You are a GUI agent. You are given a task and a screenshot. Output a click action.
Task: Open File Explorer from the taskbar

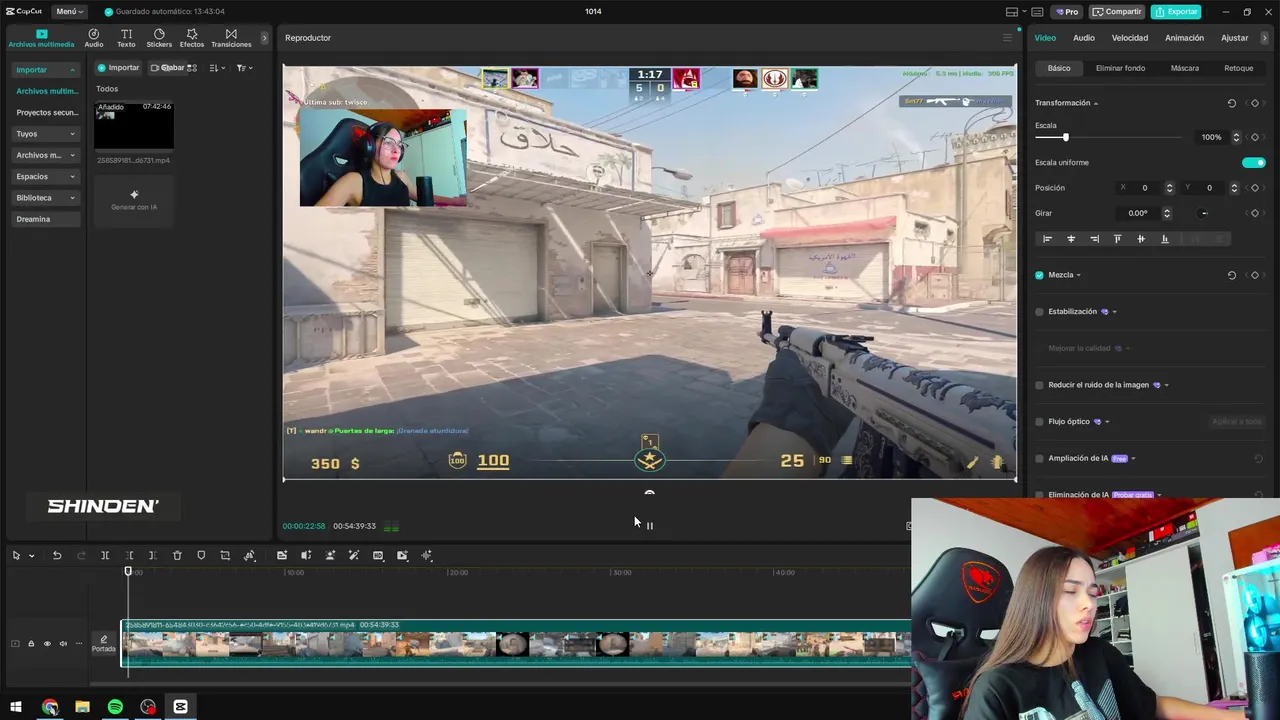point(82,707)
